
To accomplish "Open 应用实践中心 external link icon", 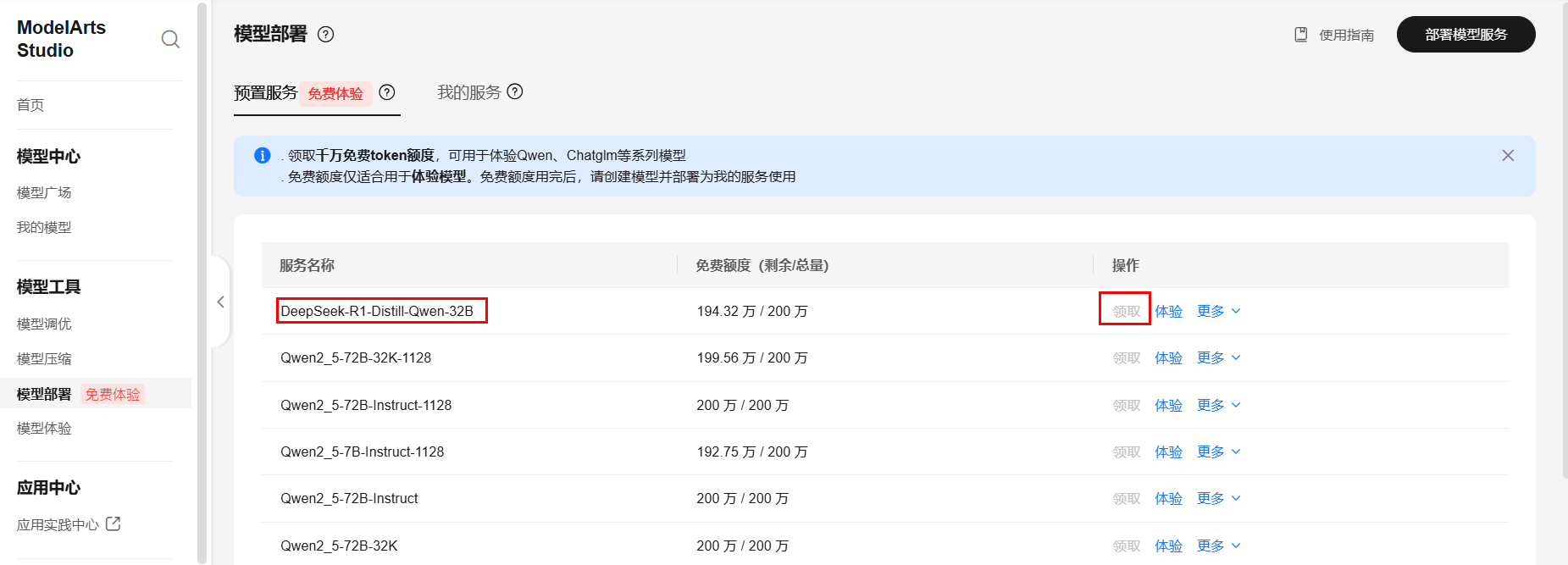I will (114, 523).
